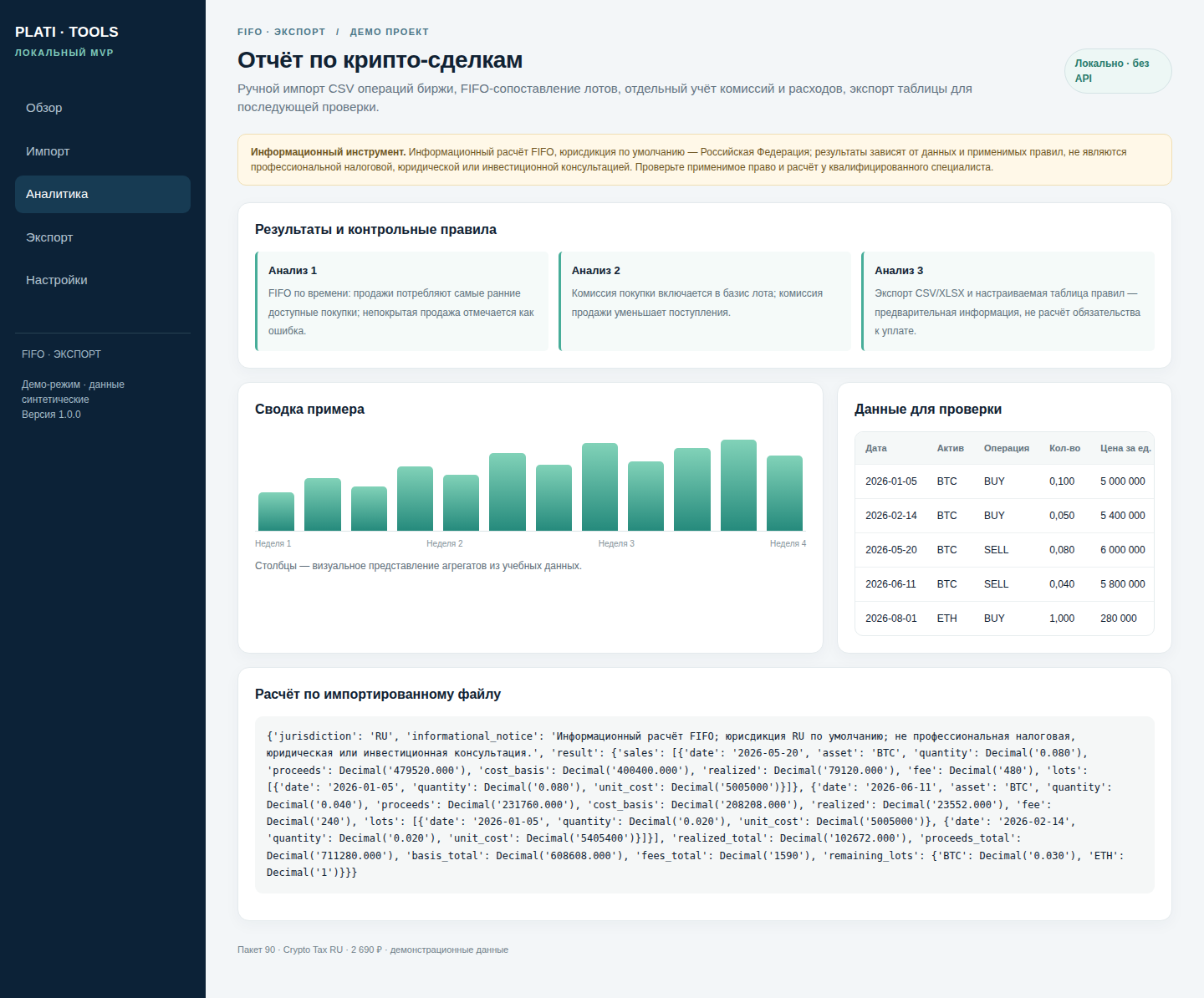Click the Актив column header

[951, 449]
